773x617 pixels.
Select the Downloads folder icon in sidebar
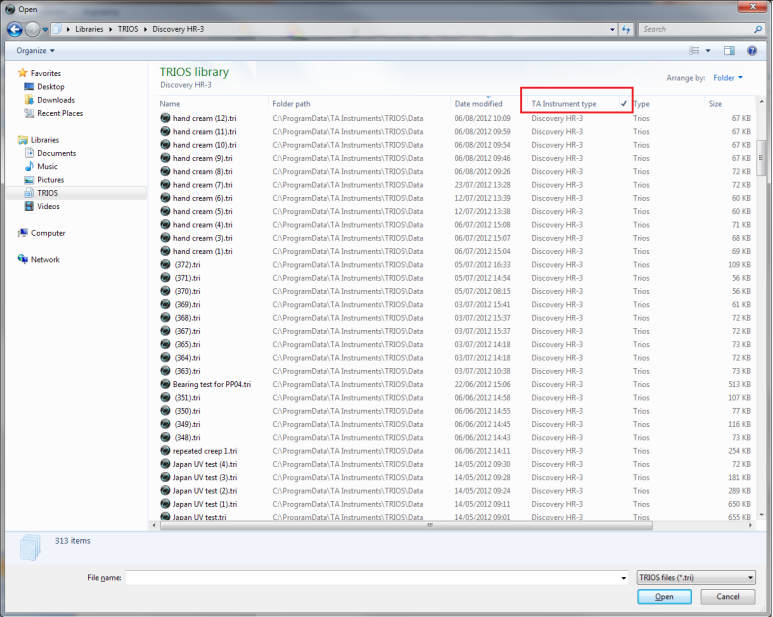(x=28, y=100)
